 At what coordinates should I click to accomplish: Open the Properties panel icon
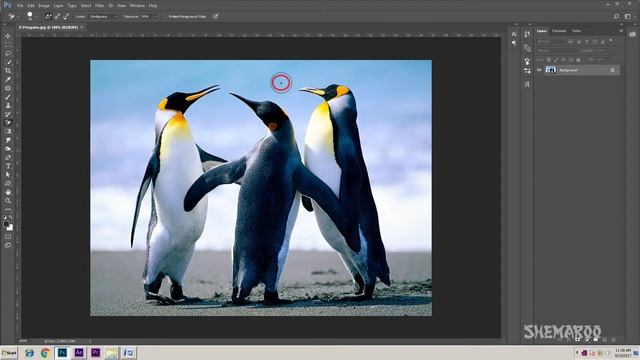click(x=527, y=48)
